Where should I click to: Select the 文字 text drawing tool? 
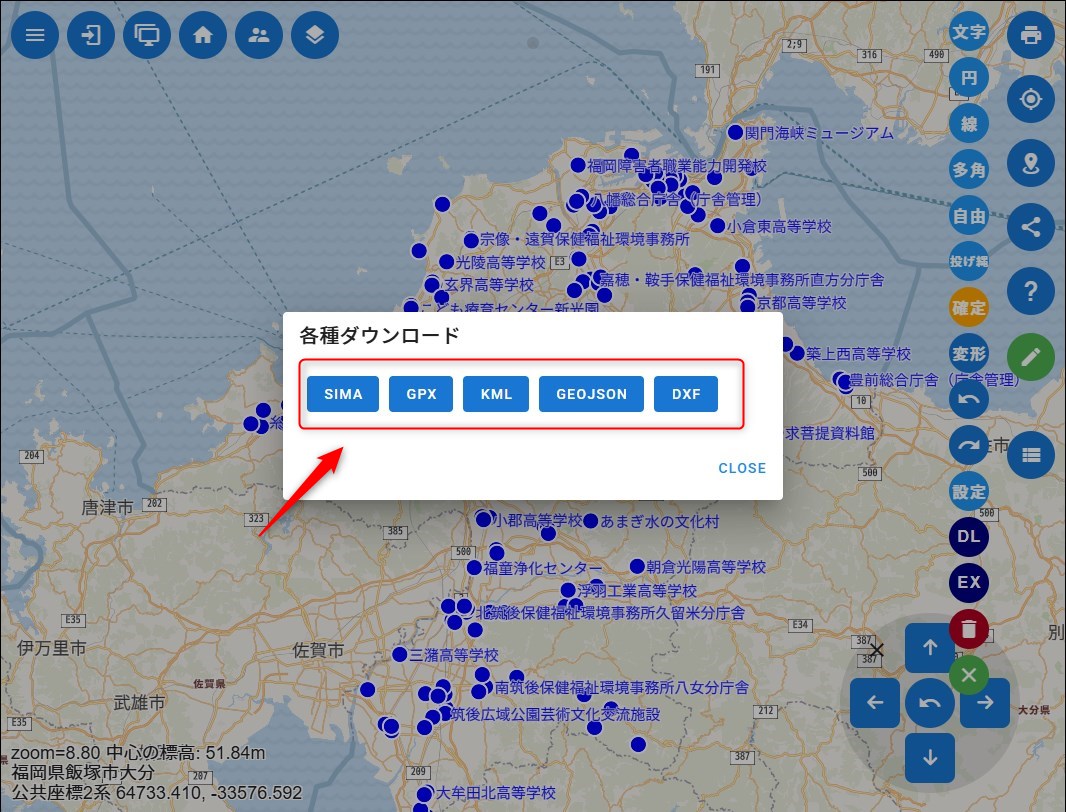tap(968, 33)
